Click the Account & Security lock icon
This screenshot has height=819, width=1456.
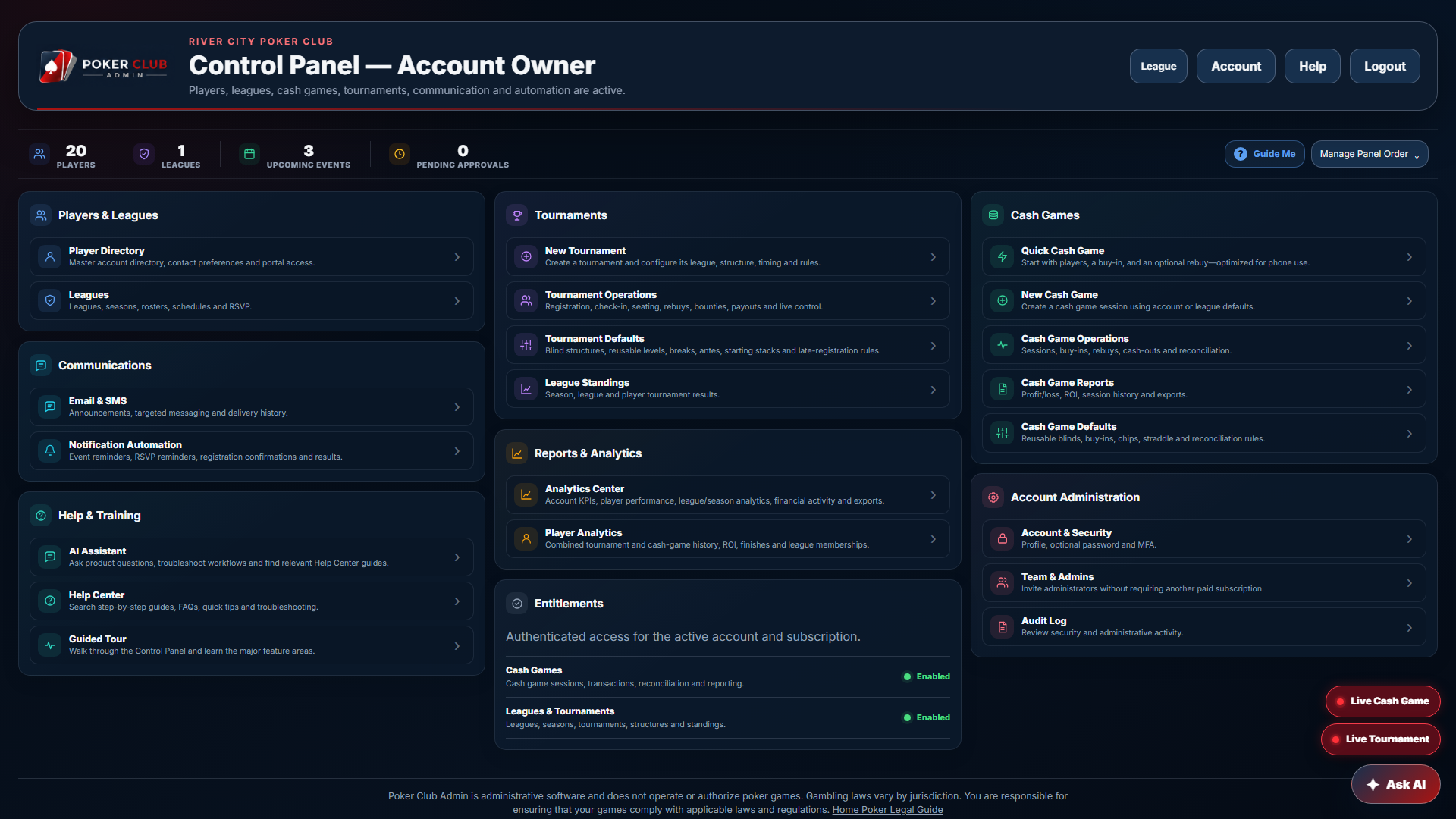(1003, 539)
